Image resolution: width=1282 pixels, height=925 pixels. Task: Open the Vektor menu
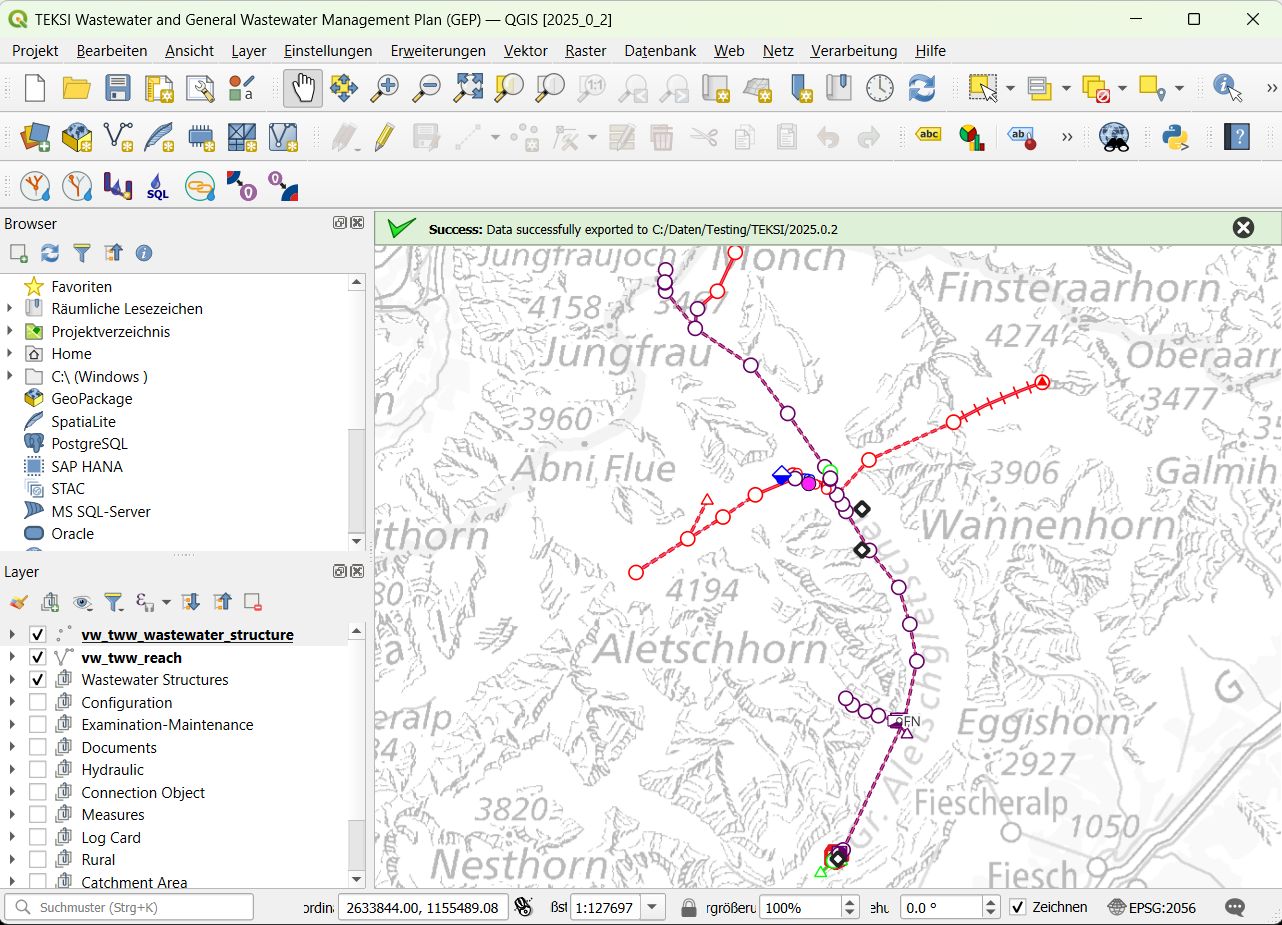tap(525, 50)
